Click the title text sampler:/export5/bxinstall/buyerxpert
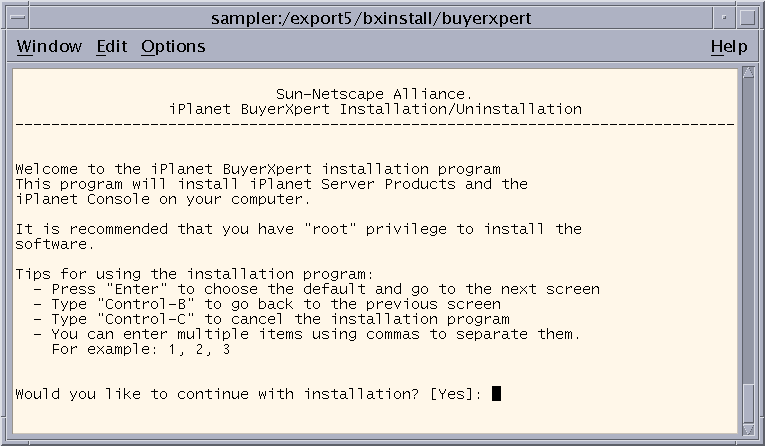 point(371,19)
